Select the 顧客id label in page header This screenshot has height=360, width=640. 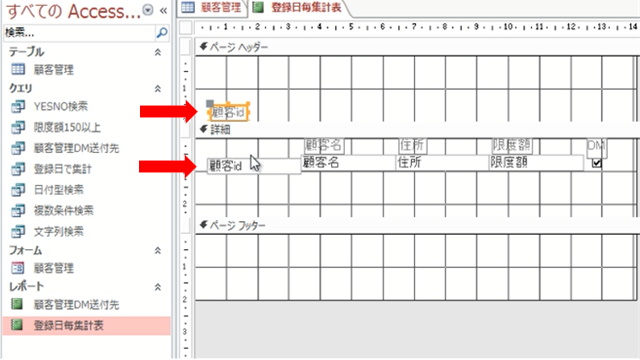pos(229,112)
